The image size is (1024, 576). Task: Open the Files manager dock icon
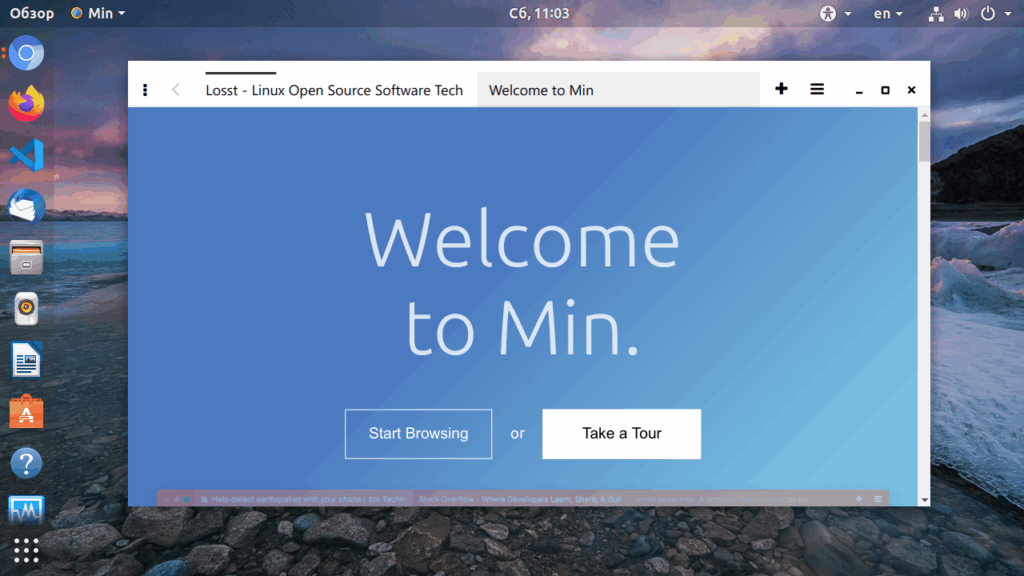pos(26,257)
